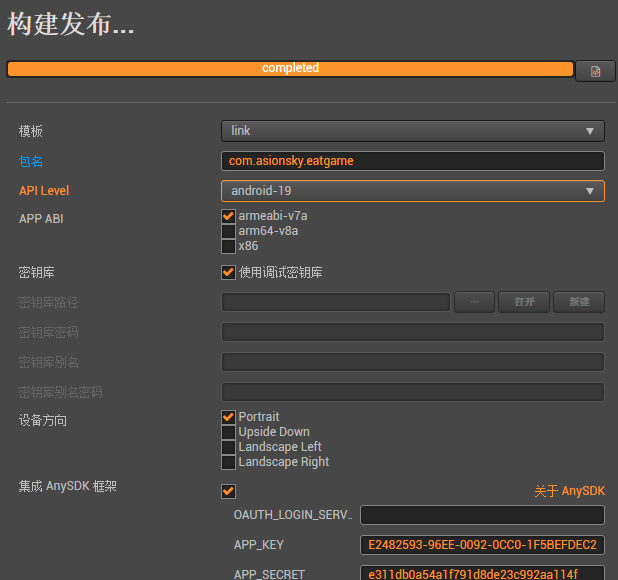Open the 关于 AnySDK link

[x=570, y=491]
